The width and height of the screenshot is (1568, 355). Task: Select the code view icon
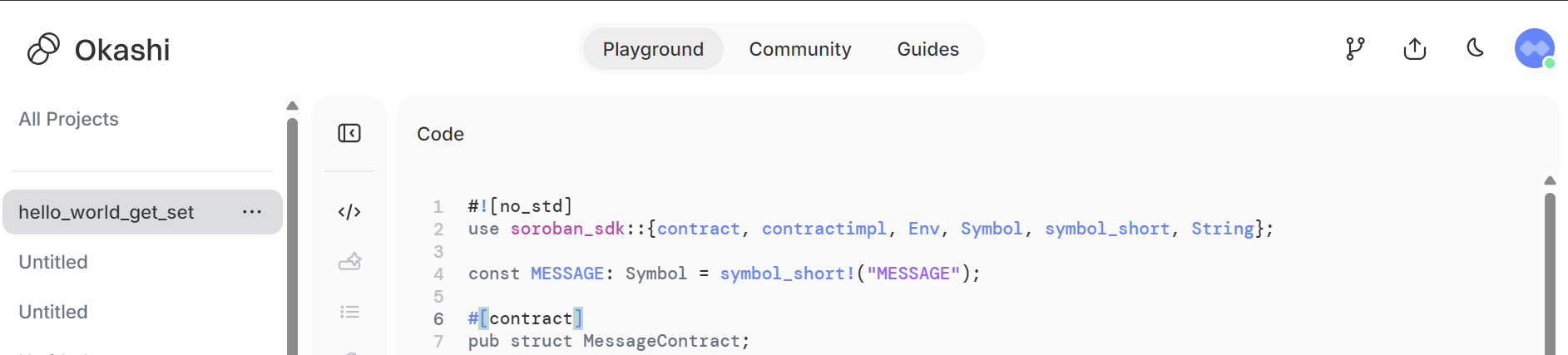349,212
